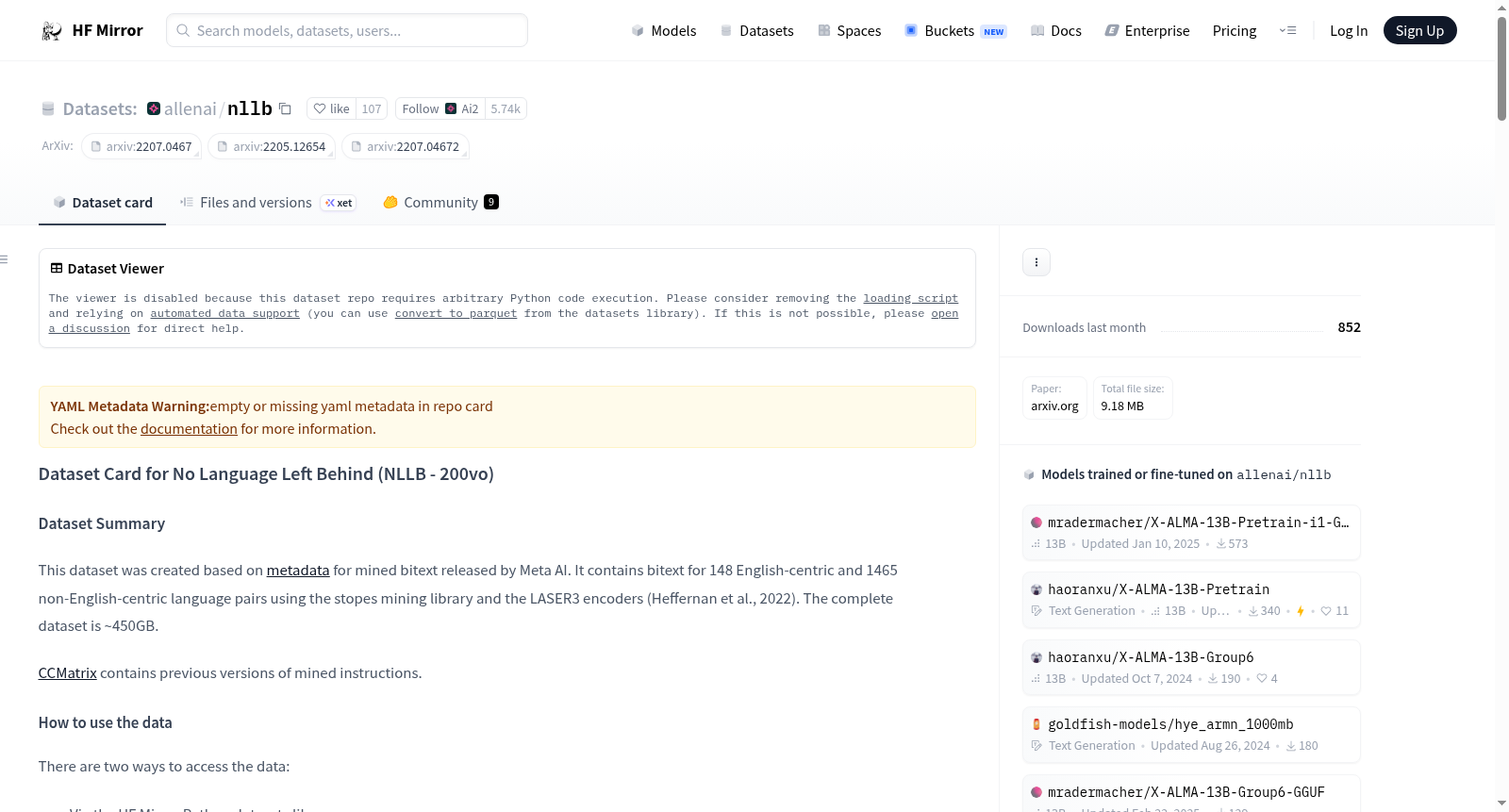Focus the search models, datasets, users field
Screen dimensions: 1509x812
pos(347,30)
